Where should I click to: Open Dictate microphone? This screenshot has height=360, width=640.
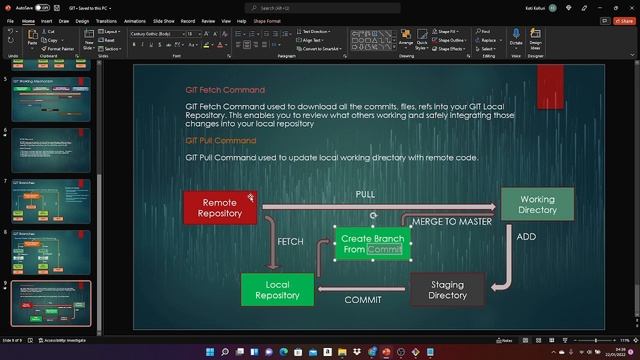click(x=516, y=37)
